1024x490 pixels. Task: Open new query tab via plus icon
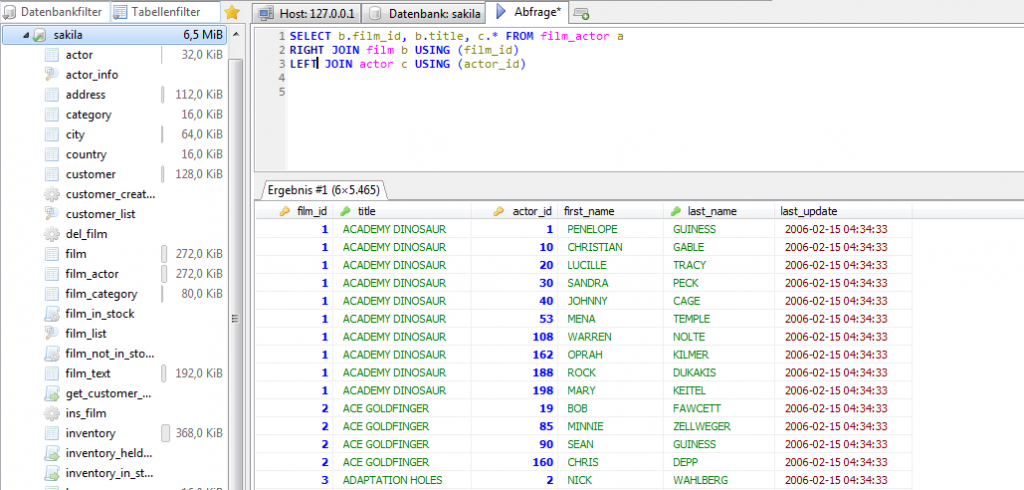582,13
